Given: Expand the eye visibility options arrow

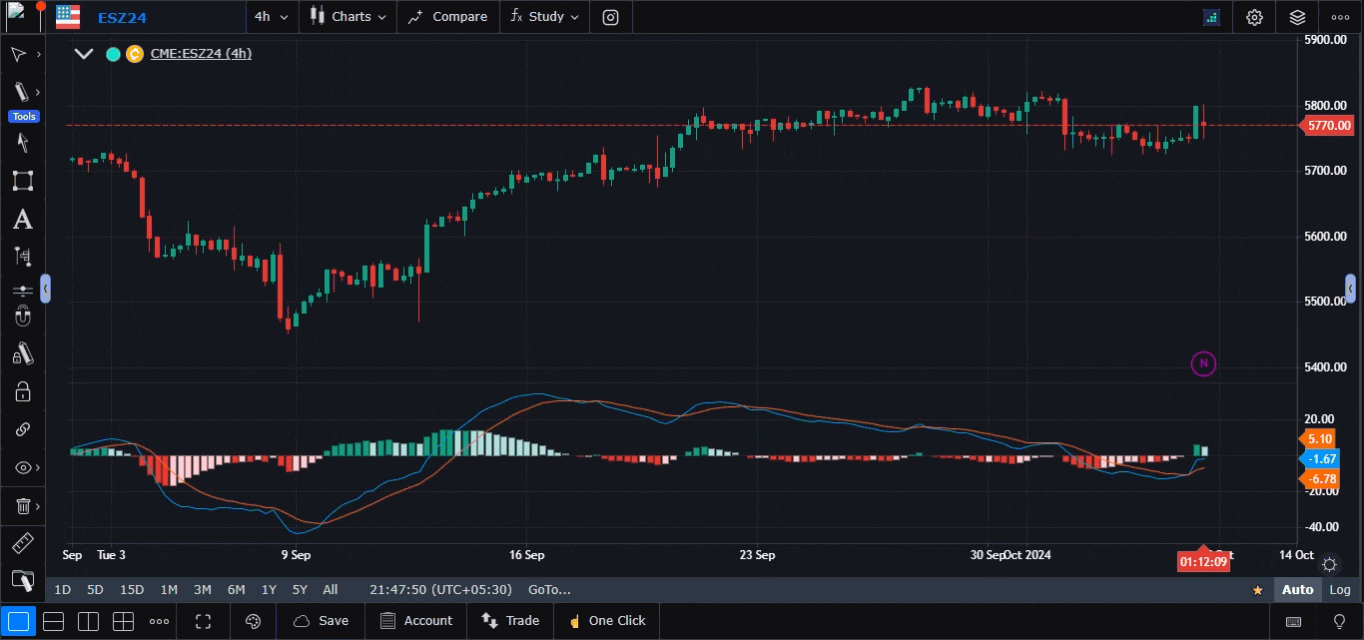Looking at the screenshot, I should [x=38, y=468].
